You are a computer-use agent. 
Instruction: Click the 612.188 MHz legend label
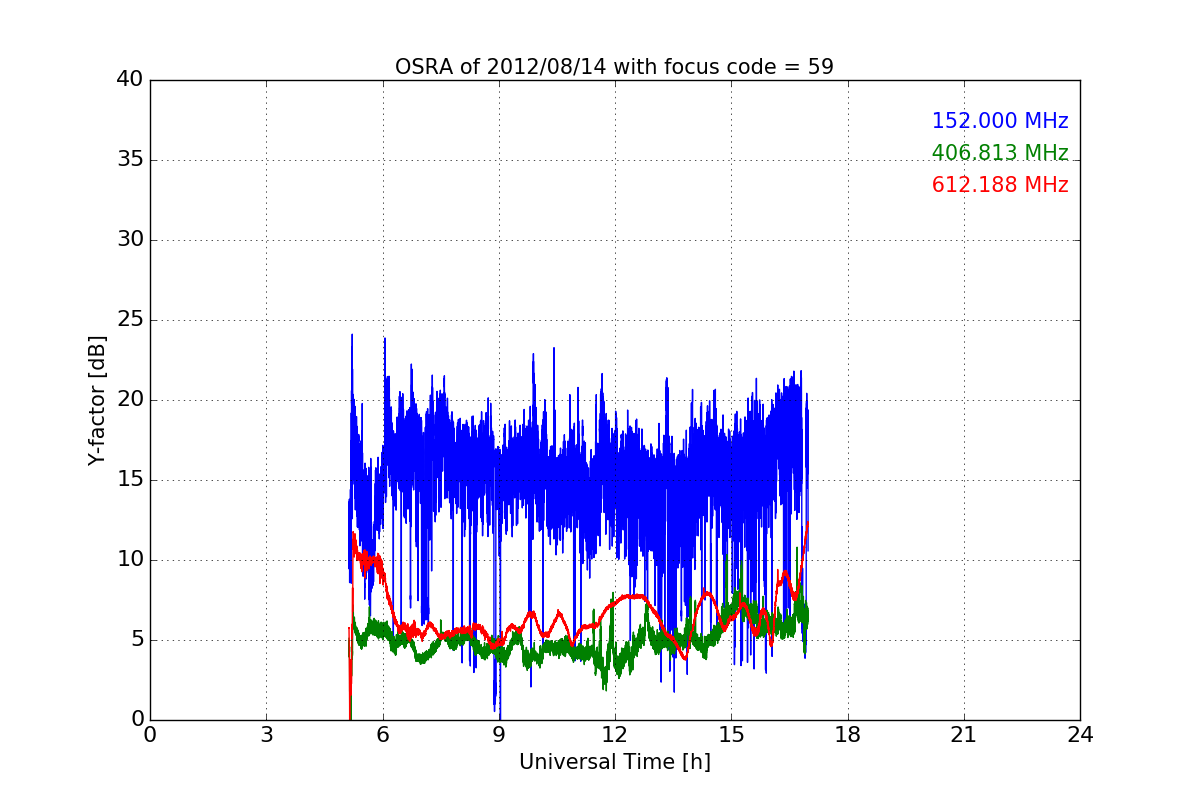(x=1000, y=185)
